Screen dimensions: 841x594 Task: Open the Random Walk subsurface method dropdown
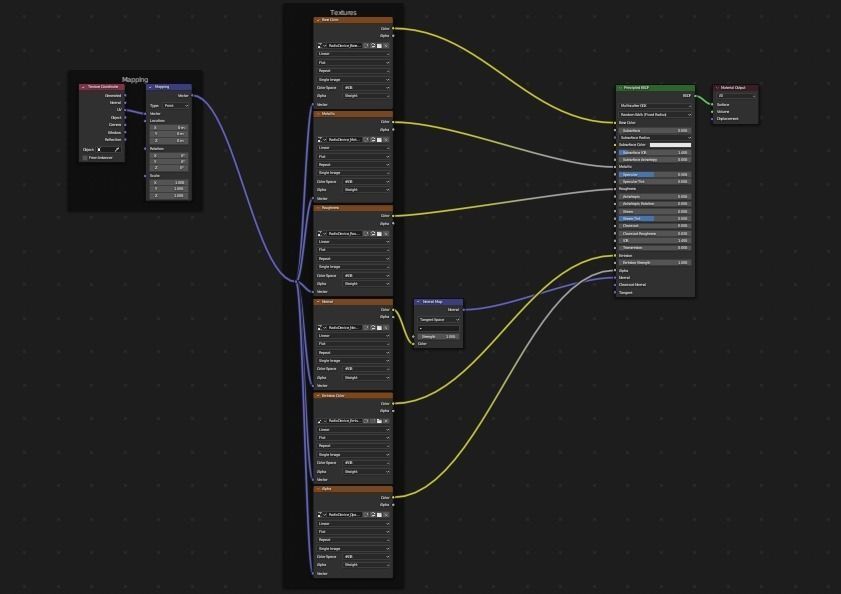pos(655,115)
